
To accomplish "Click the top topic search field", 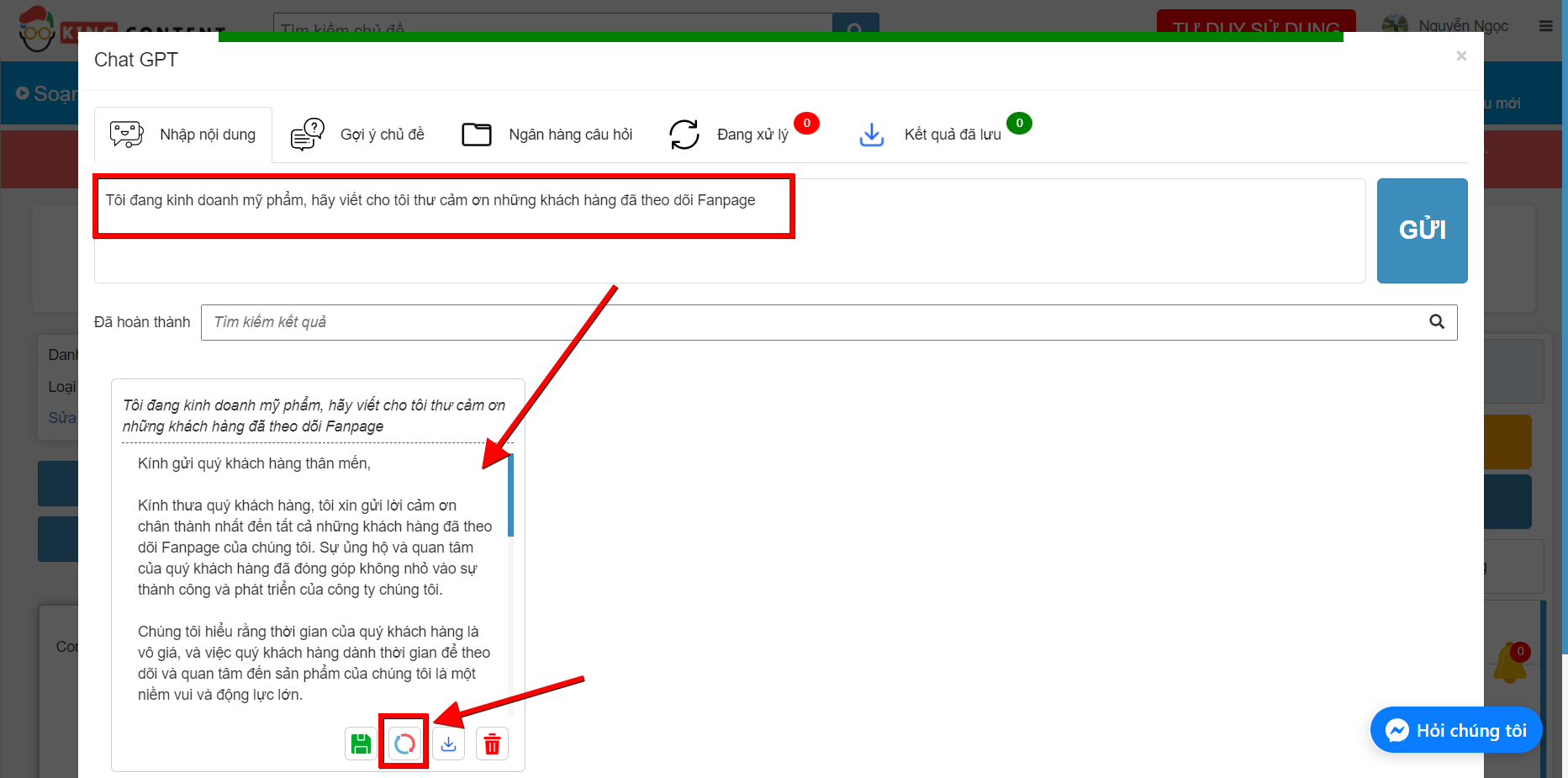I will pyautogui.click(x=553, y=27).
